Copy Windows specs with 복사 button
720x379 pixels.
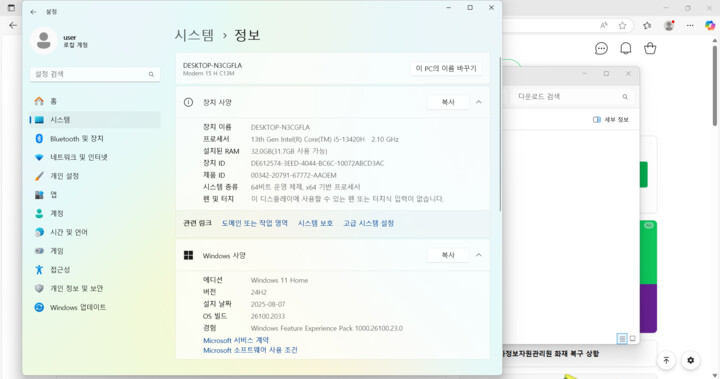tap(448, 255)
